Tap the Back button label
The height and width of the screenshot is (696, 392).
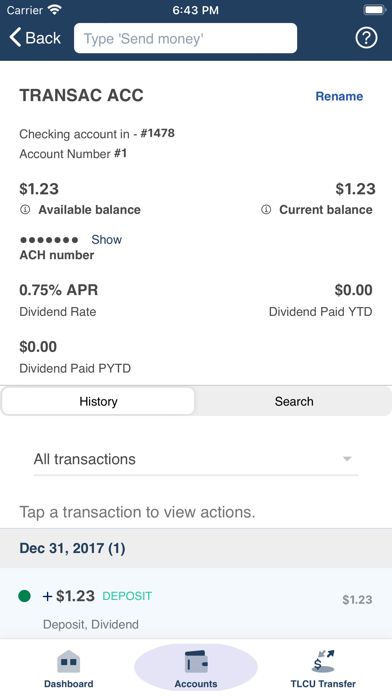[x=43, y=38]
